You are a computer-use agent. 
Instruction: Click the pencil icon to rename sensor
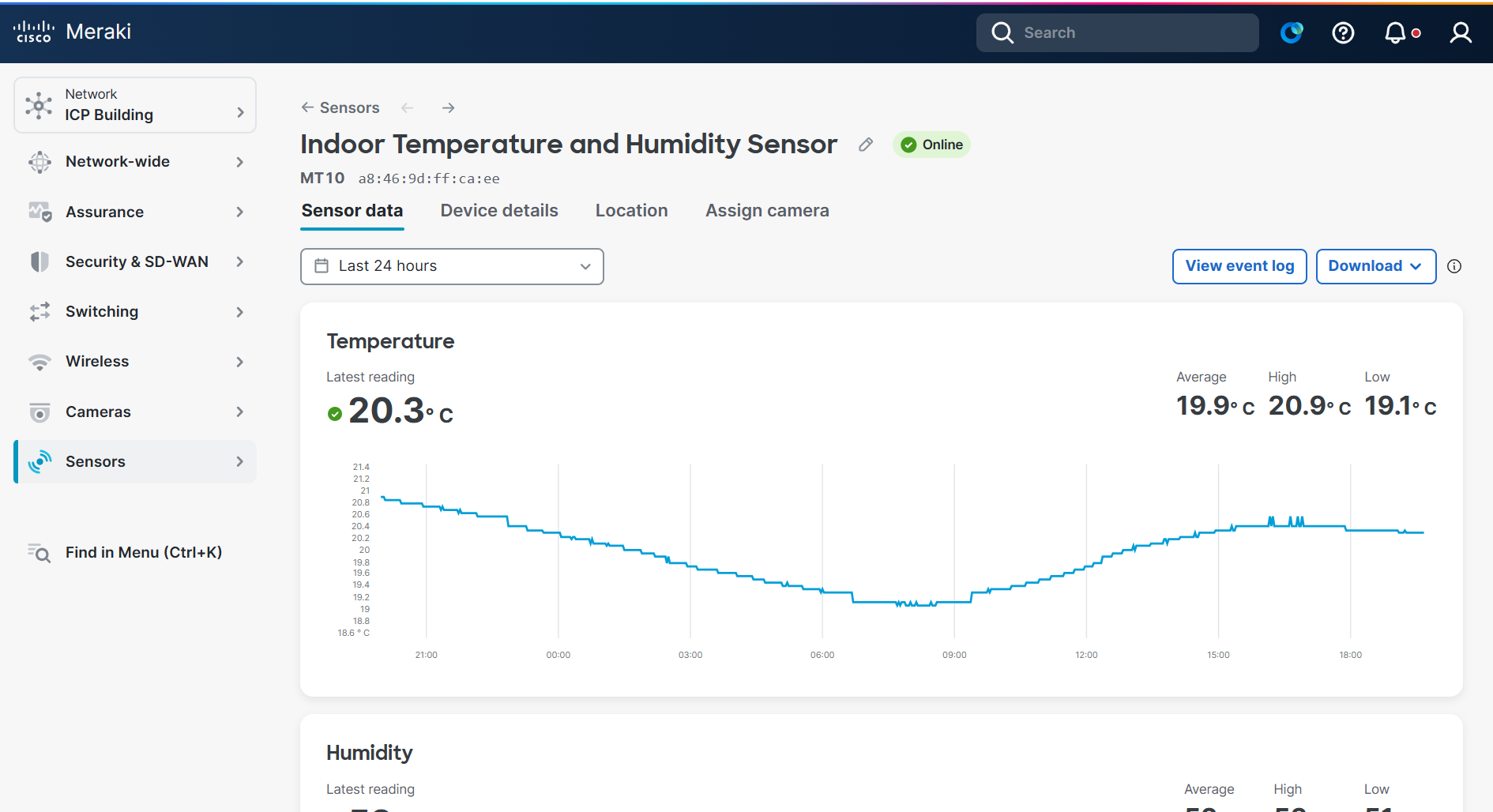(x=866, y=145)
